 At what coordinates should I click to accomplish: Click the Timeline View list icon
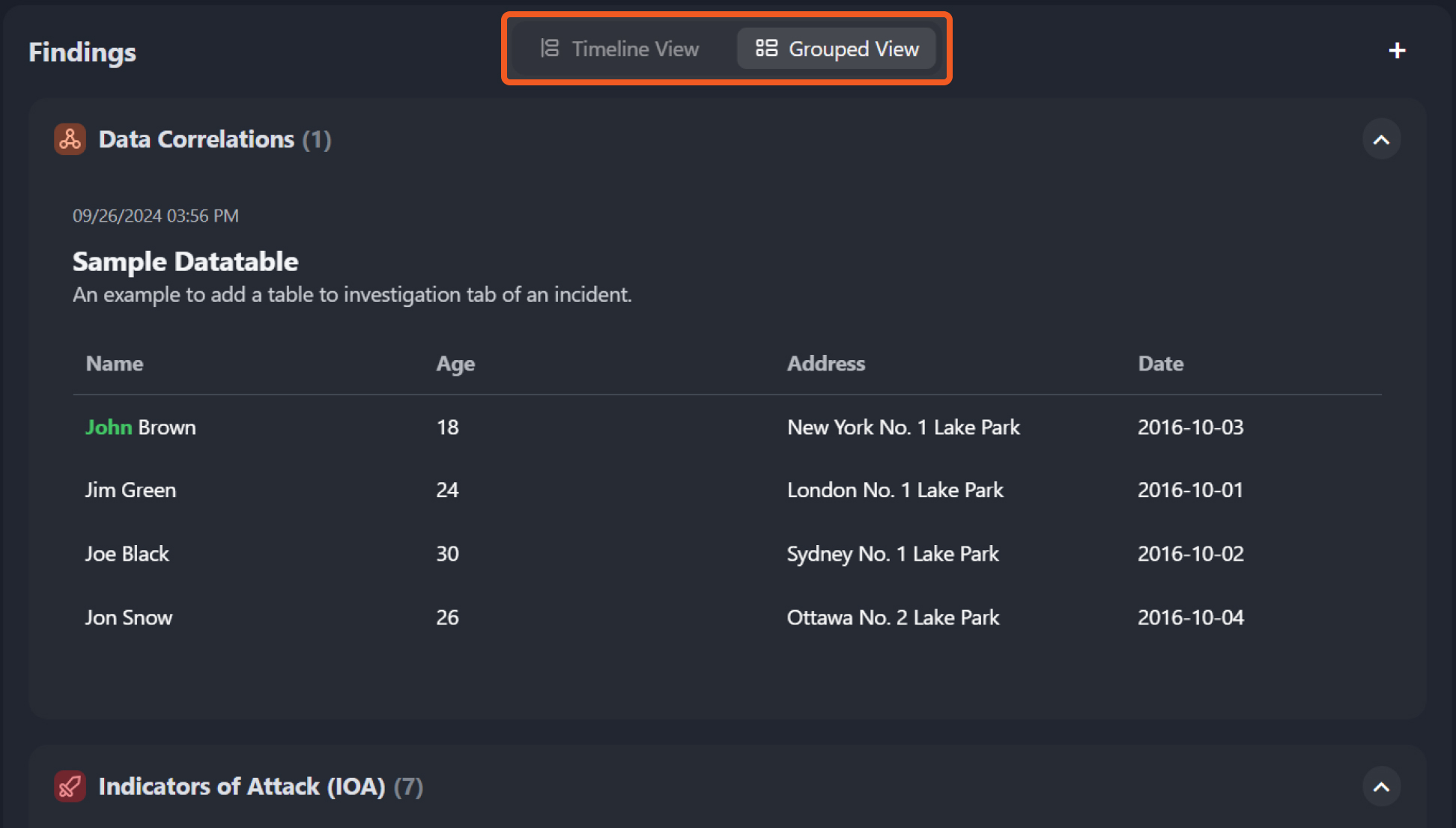(550, 49)
